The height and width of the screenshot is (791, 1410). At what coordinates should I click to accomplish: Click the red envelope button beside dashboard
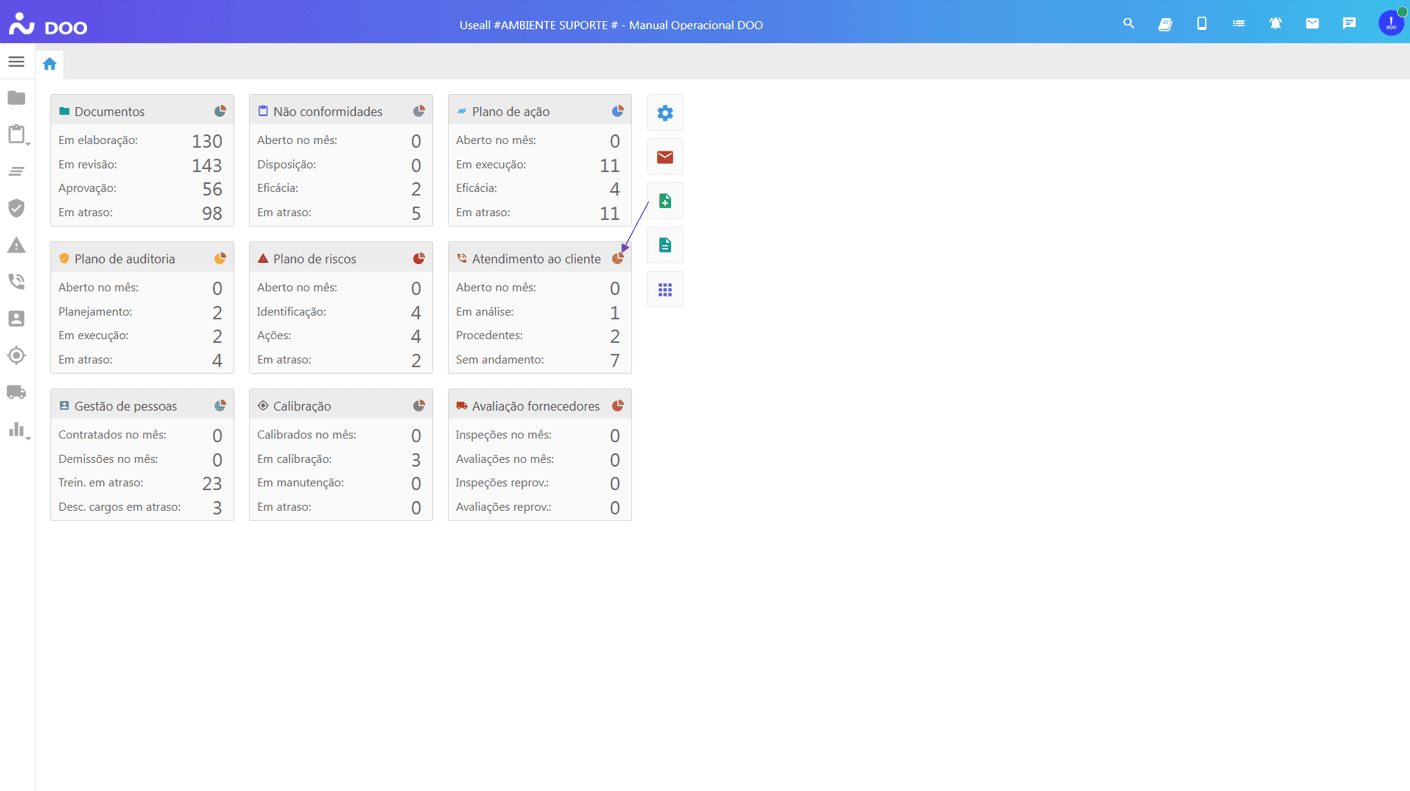tap(665, 157)
